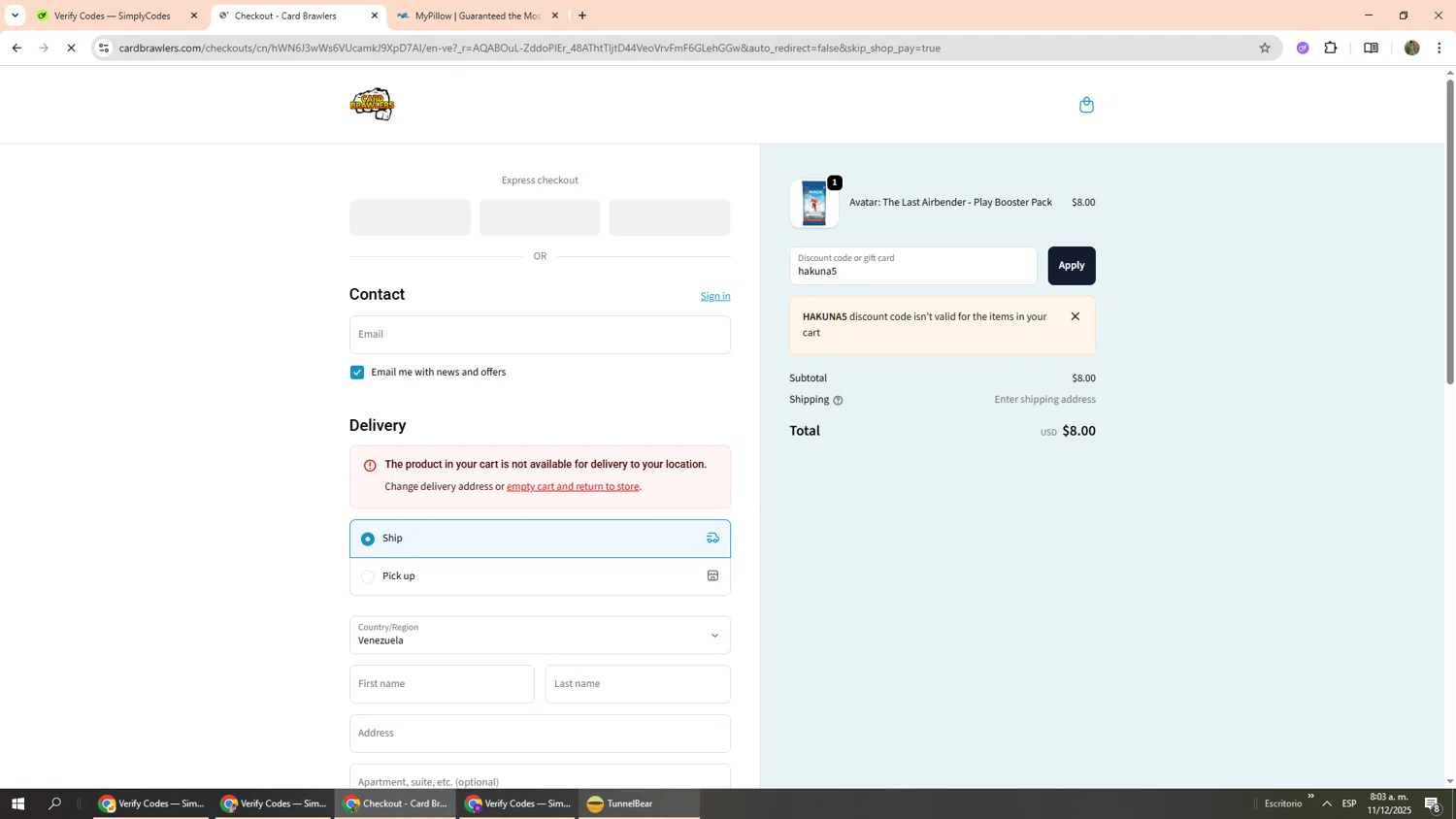This screenshot has width=1456, height=819.
Task: Click the Avatar booster pack thumbnail
Action: tap(814, 204)
